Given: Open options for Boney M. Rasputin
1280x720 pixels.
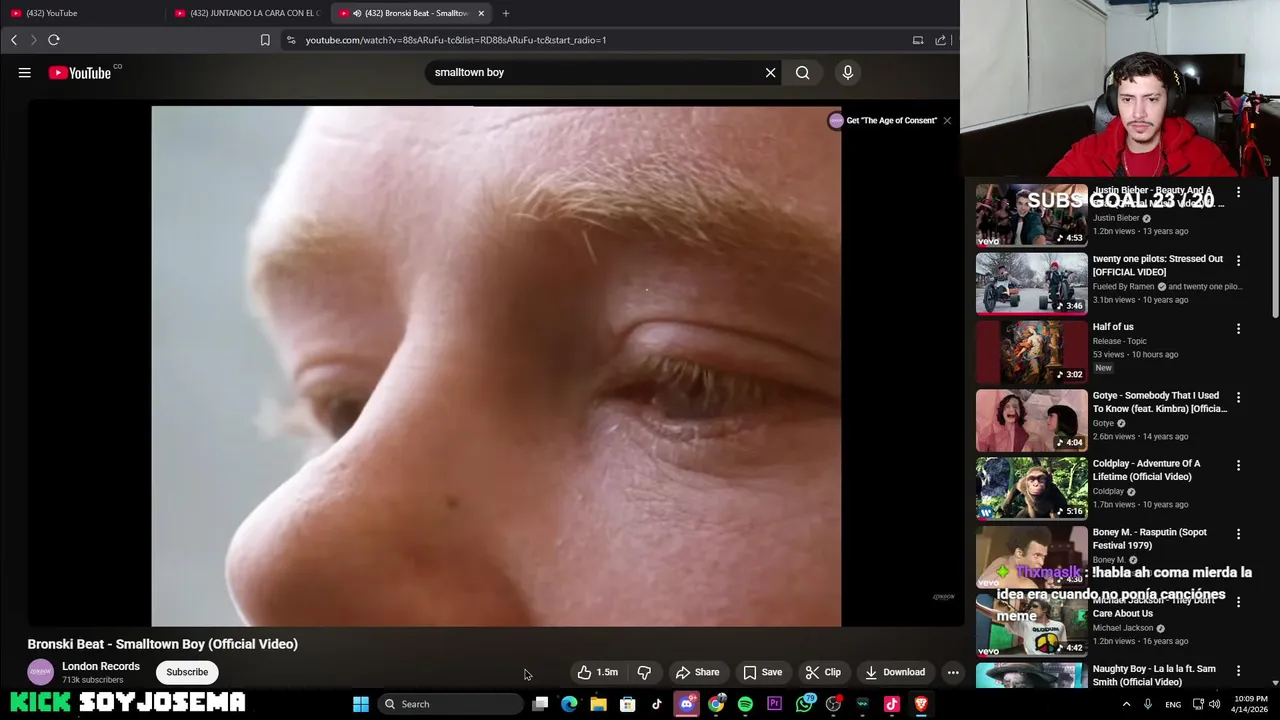Looking at the screenshot, I should click(x=1238, y=534).
